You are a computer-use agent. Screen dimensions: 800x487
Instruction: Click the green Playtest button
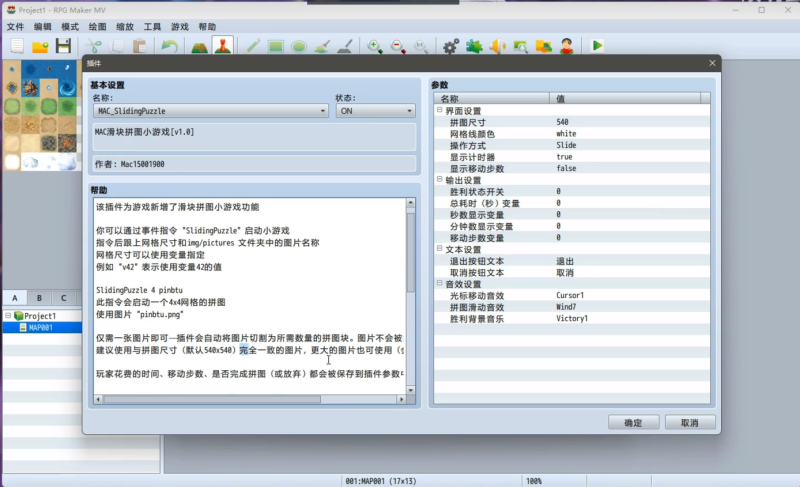click(x=597, y=46)
